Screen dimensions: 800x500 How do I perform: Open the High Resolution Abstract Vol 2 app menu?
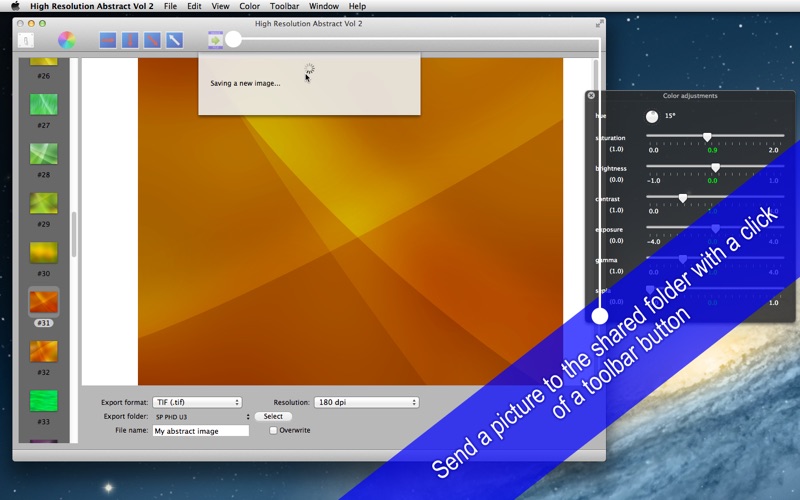(x=92, y=6)
